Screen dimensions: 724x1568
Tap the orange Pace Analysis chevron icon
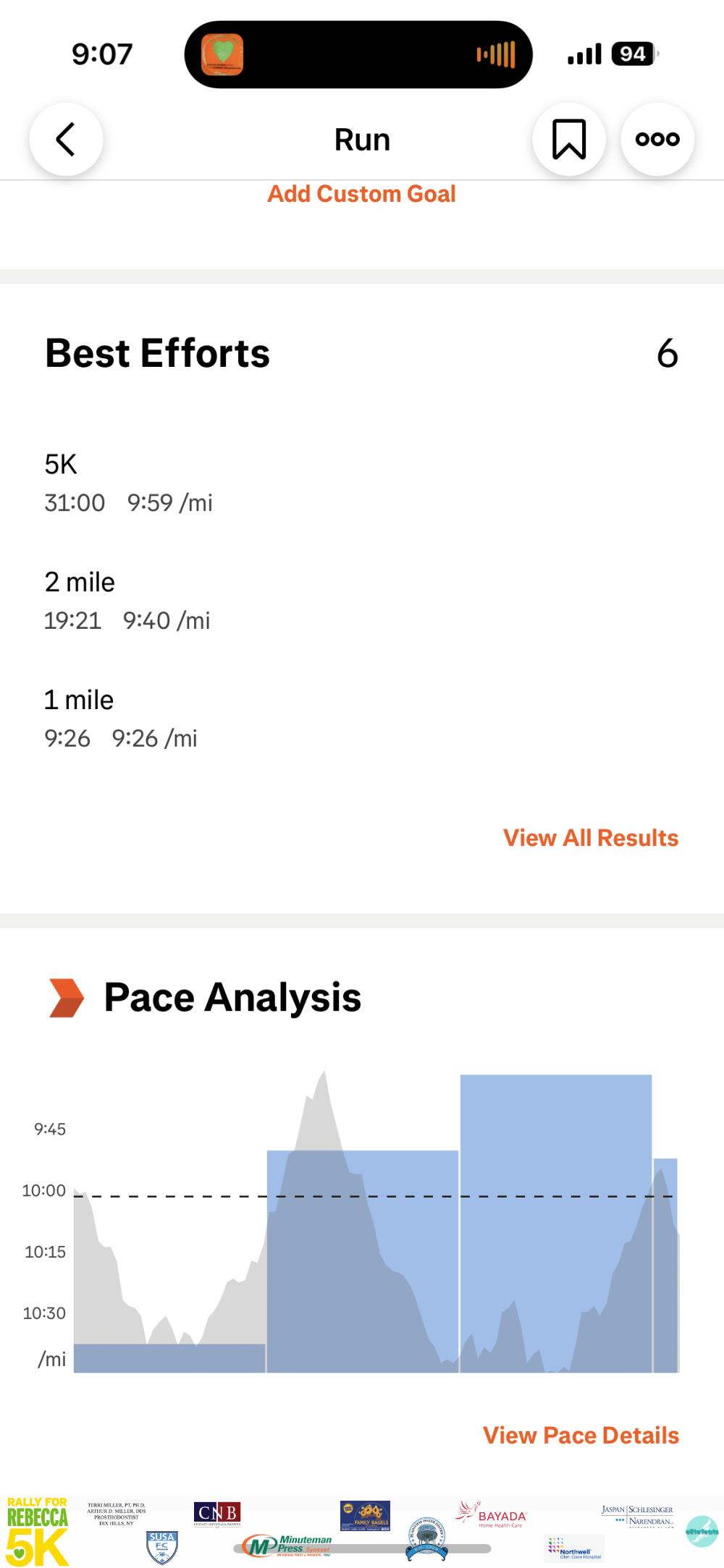(67, 998)
